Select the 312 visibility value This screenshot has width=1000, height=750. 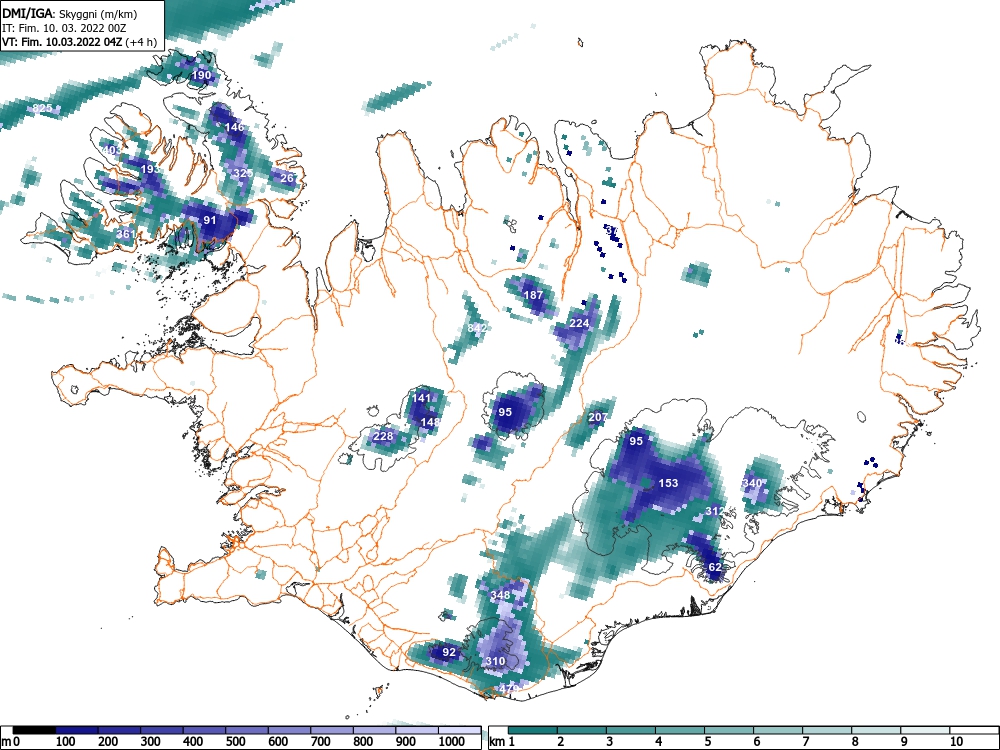(715, 511)
